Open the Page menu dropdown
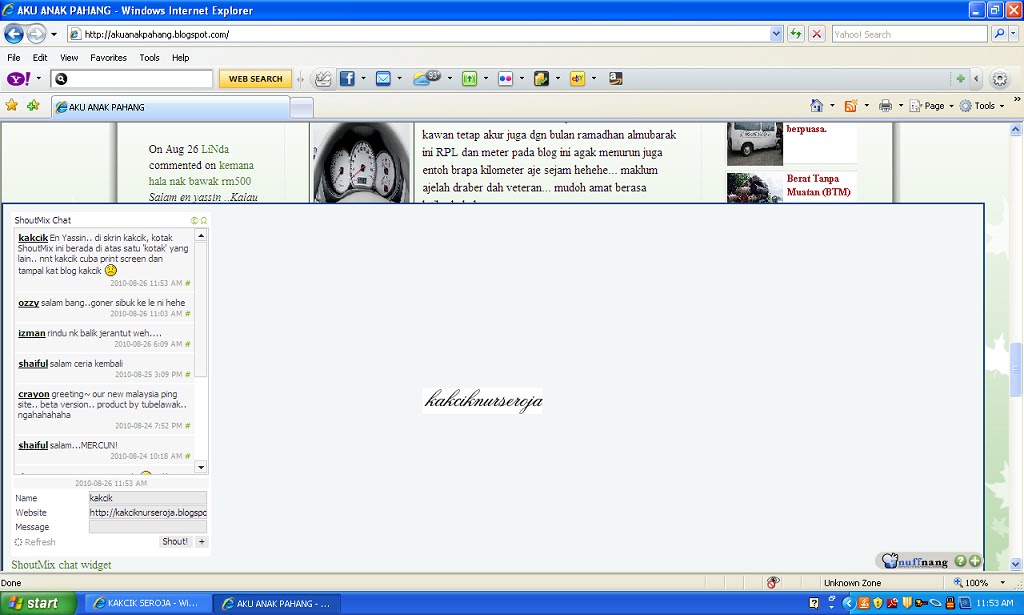The height and width of the screenshot is (615, 1024). [931, 106]
